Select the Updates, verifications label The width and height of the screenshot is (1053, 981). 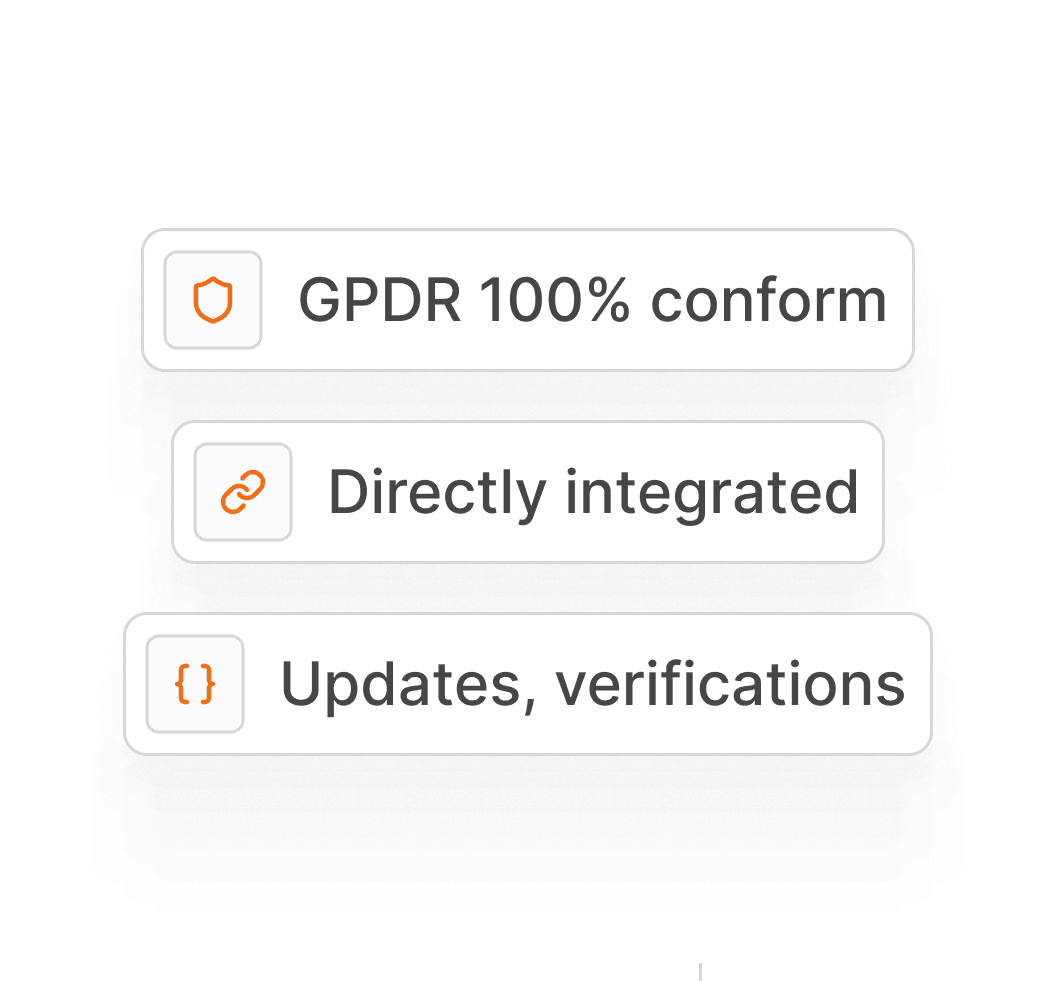[593, 684]
